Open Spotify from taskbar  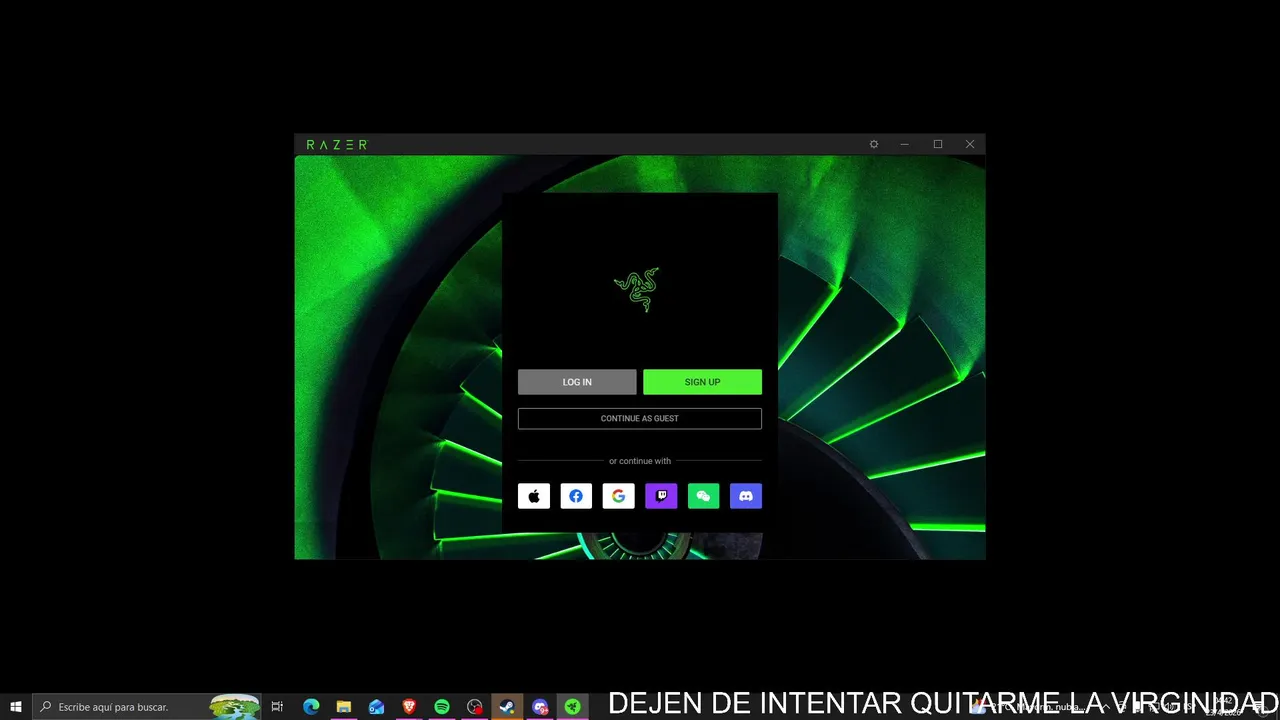click(x=442, y=707)
